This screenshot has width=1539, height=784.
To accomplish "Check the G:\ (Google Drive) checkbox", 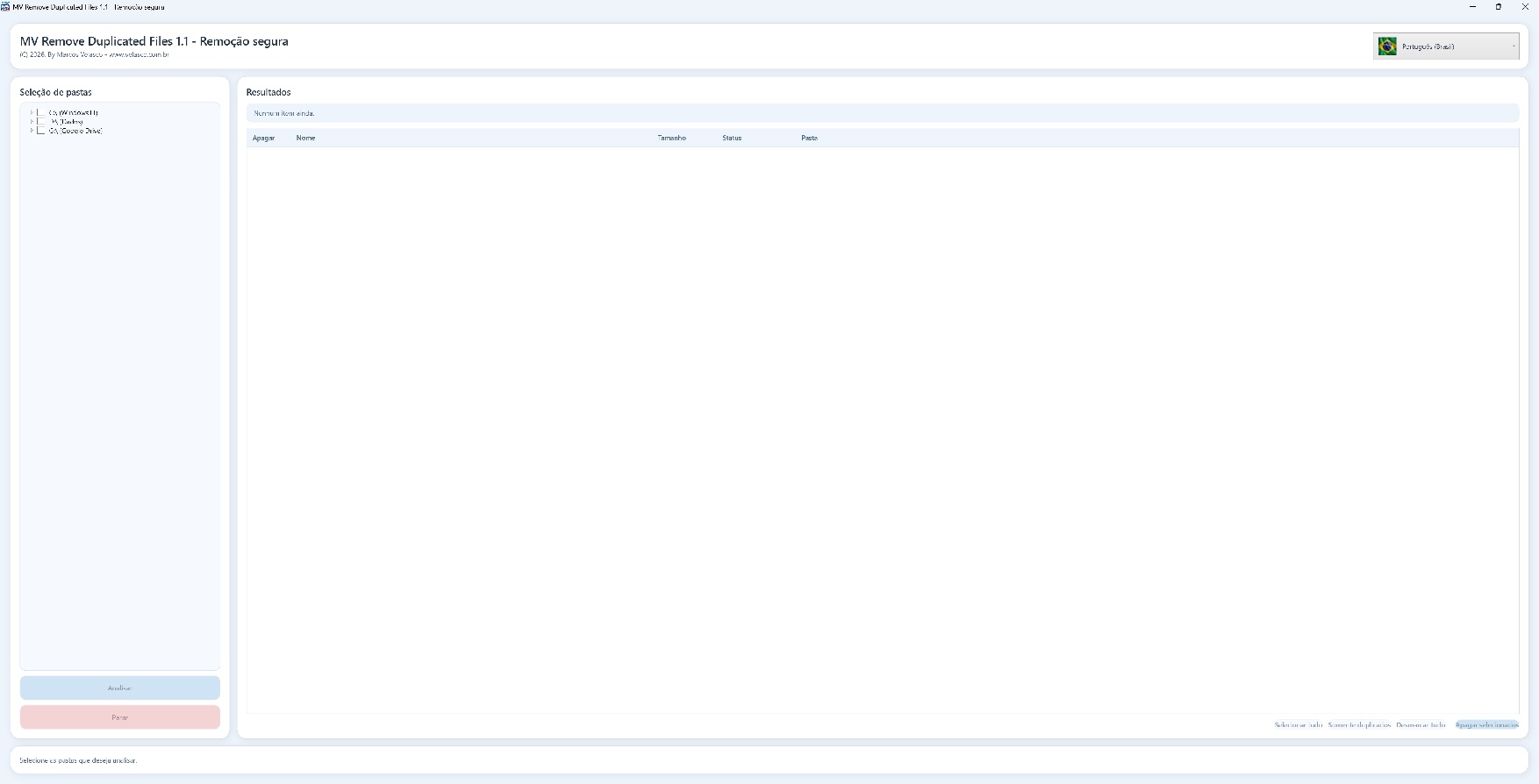I will (x=41, y=131).
